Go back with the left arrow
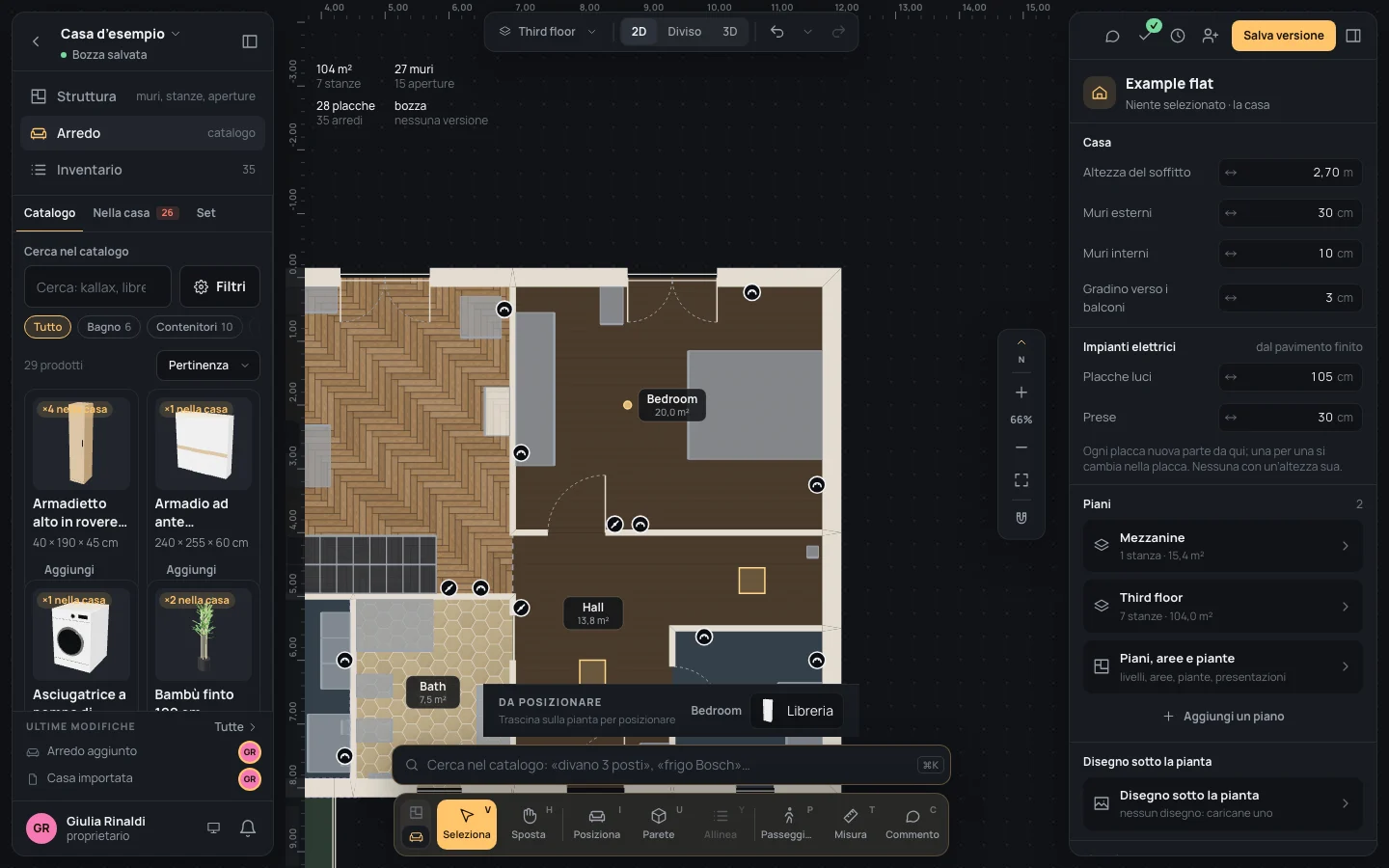 pyautogui.click(x=36, y=41)
